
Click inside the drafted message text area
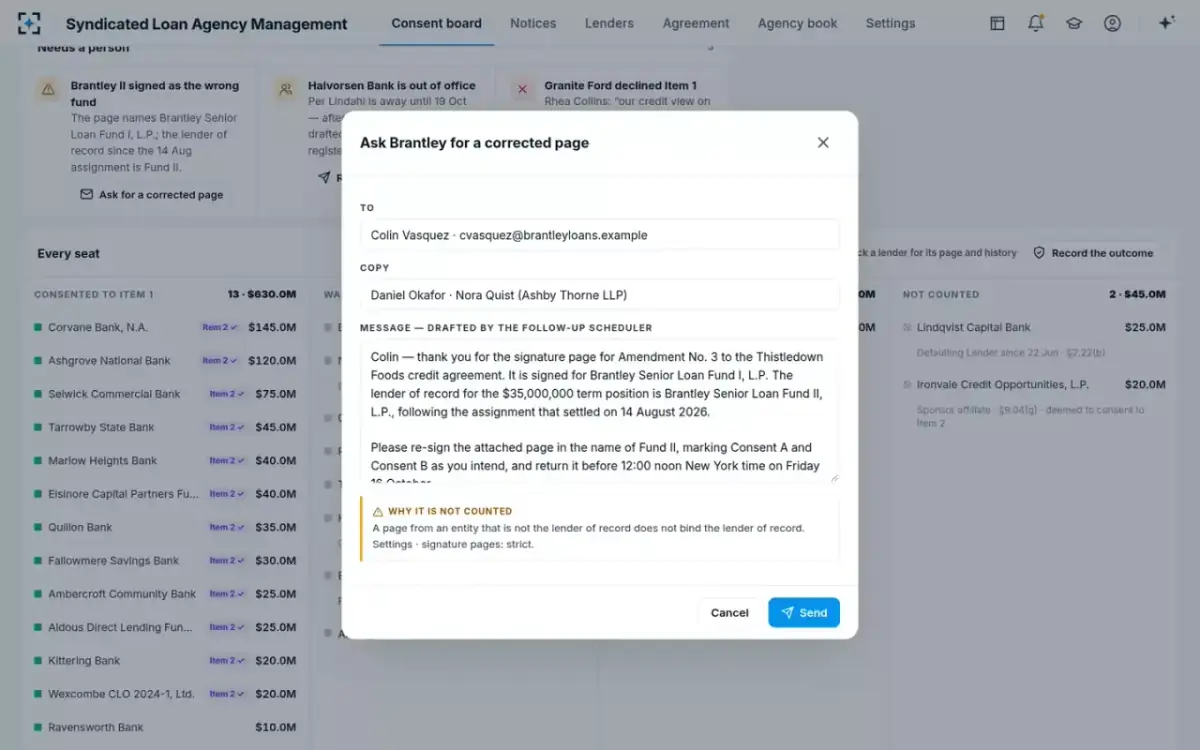(599, 412)
